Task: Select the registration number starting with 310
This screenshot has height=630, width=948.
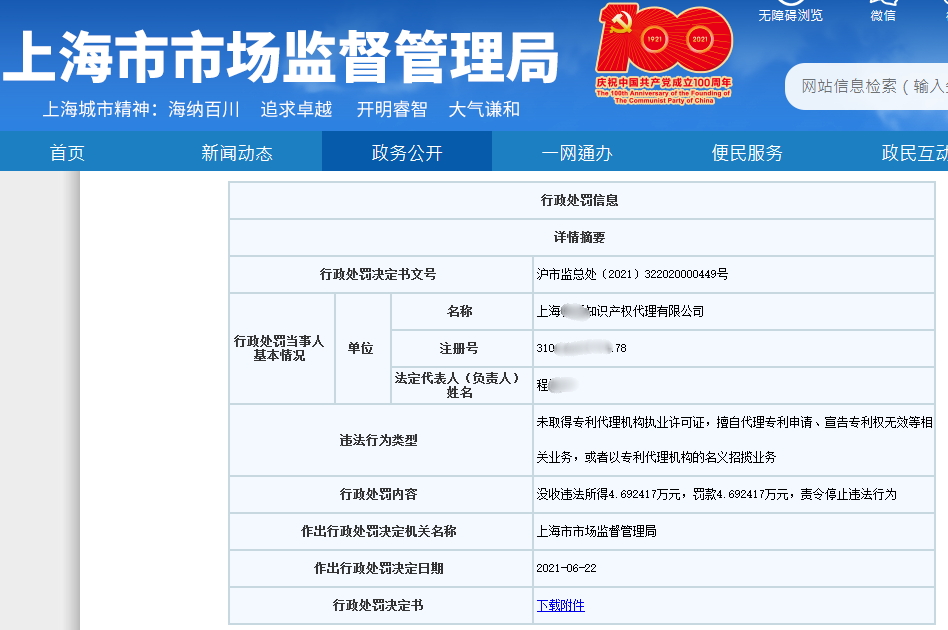Action: 581,348
